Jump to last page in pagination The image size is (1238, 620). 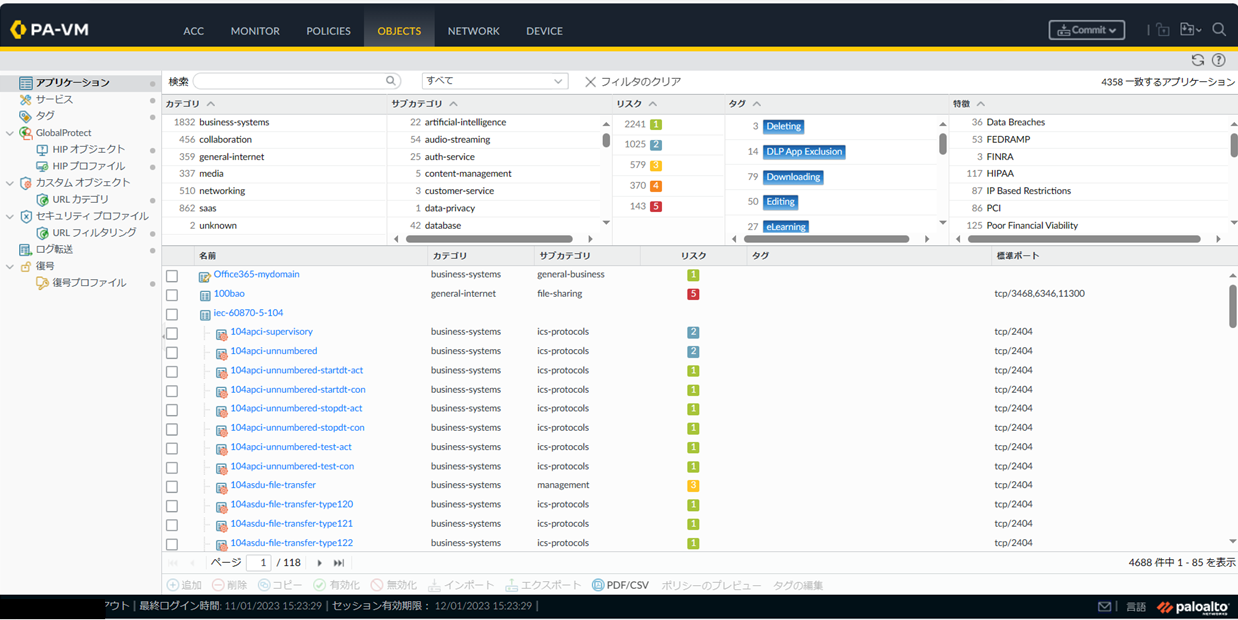click(x=339, y=563)
